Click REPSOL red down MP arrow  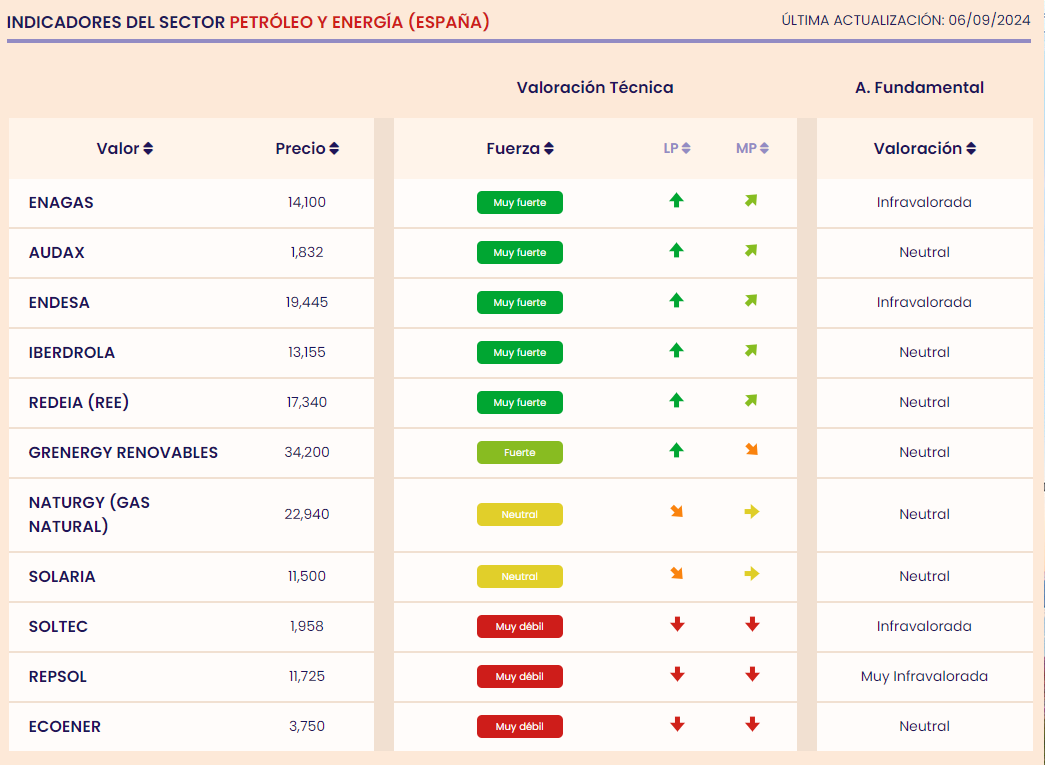click(752, 674)
